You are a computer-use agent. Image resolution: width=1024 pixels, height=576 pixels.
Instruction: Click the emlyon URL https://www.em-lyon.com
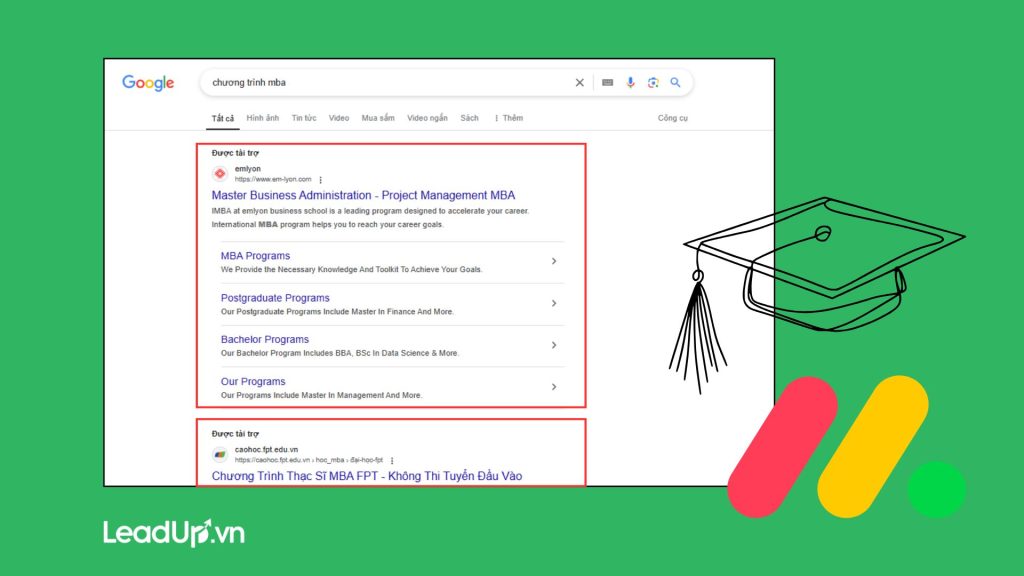(x=273, y=179)
